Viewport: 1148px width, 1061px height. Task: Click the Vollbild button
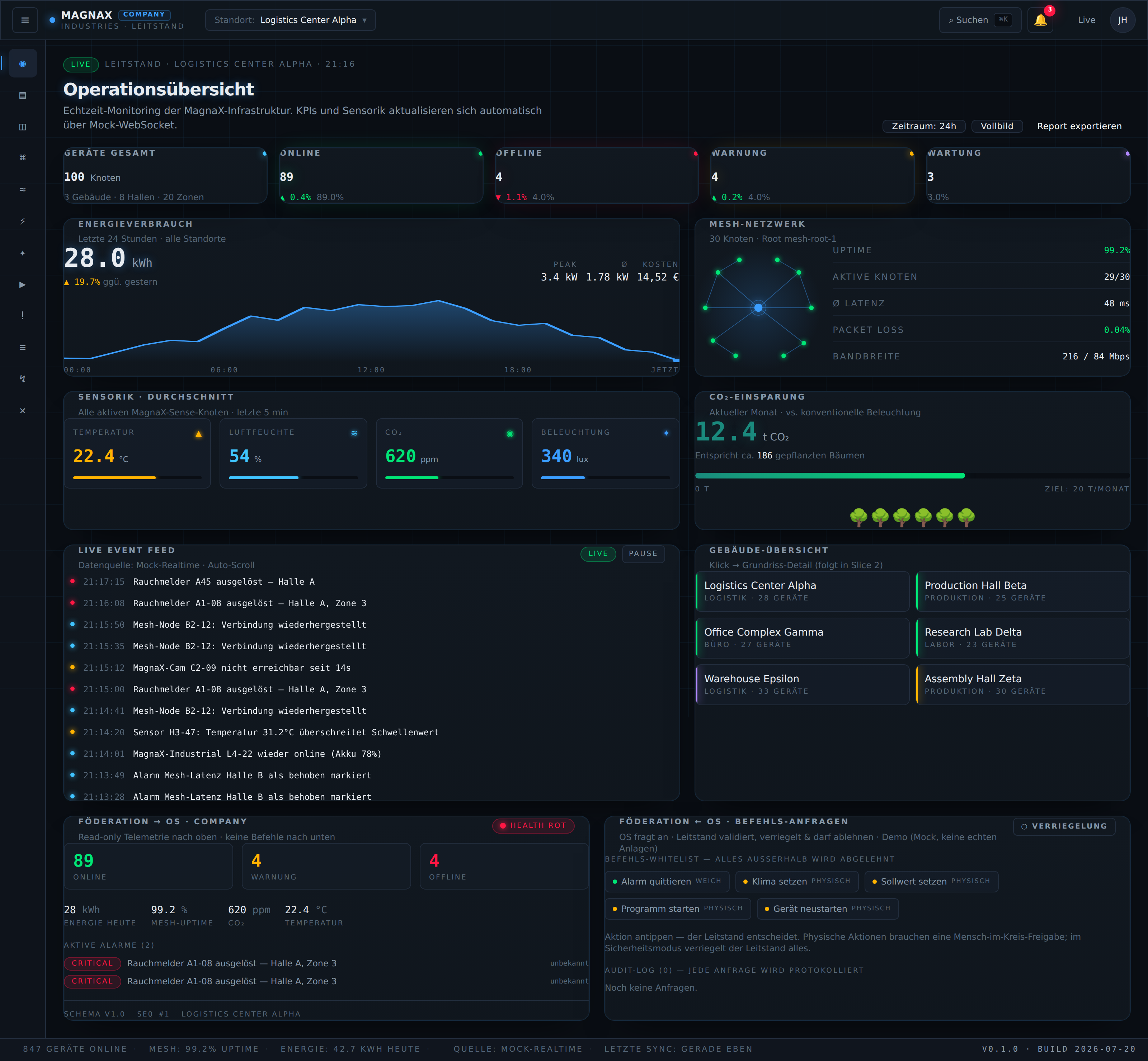(996, 126)
